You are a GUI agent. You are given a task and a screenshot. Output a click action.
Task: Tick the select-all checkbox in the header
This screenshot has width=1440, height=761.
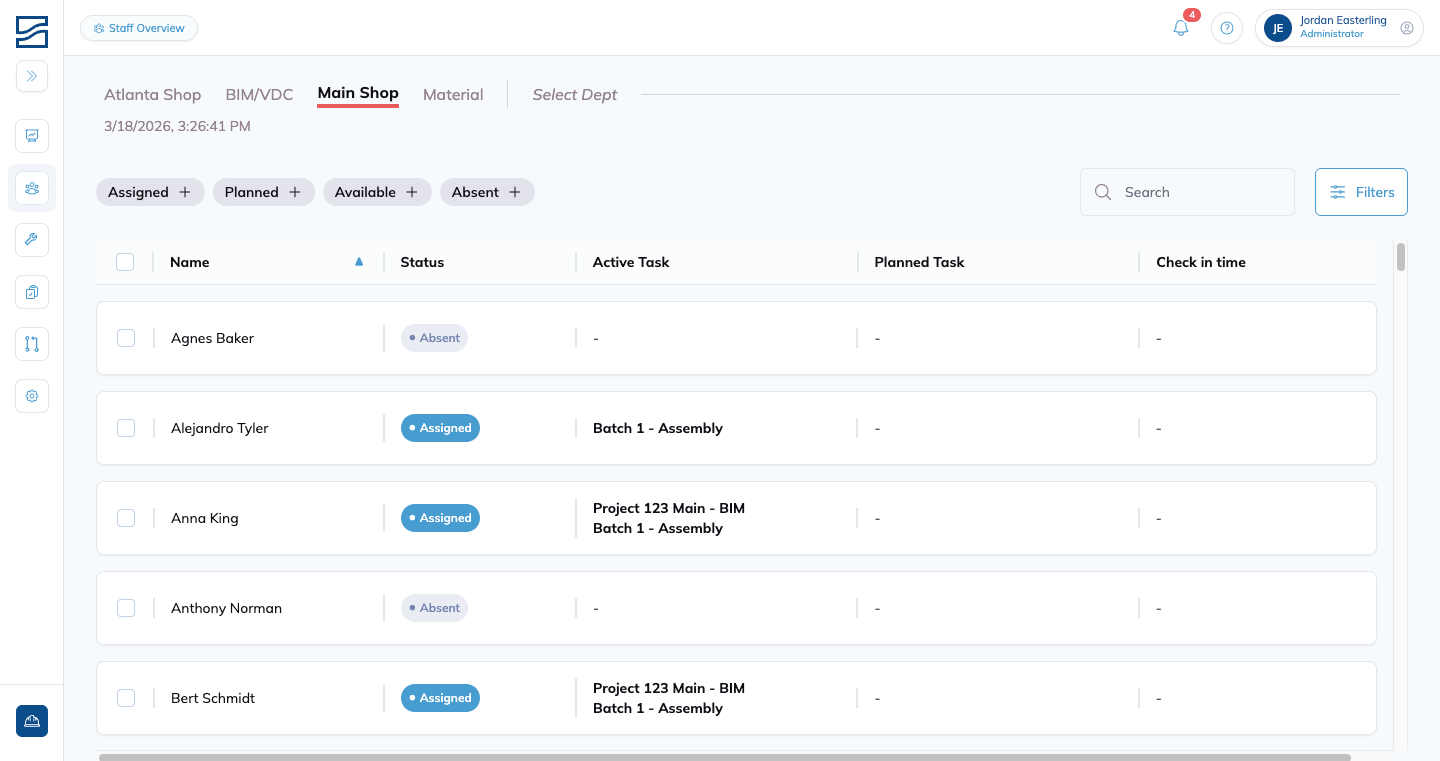[x=125, y=262]
